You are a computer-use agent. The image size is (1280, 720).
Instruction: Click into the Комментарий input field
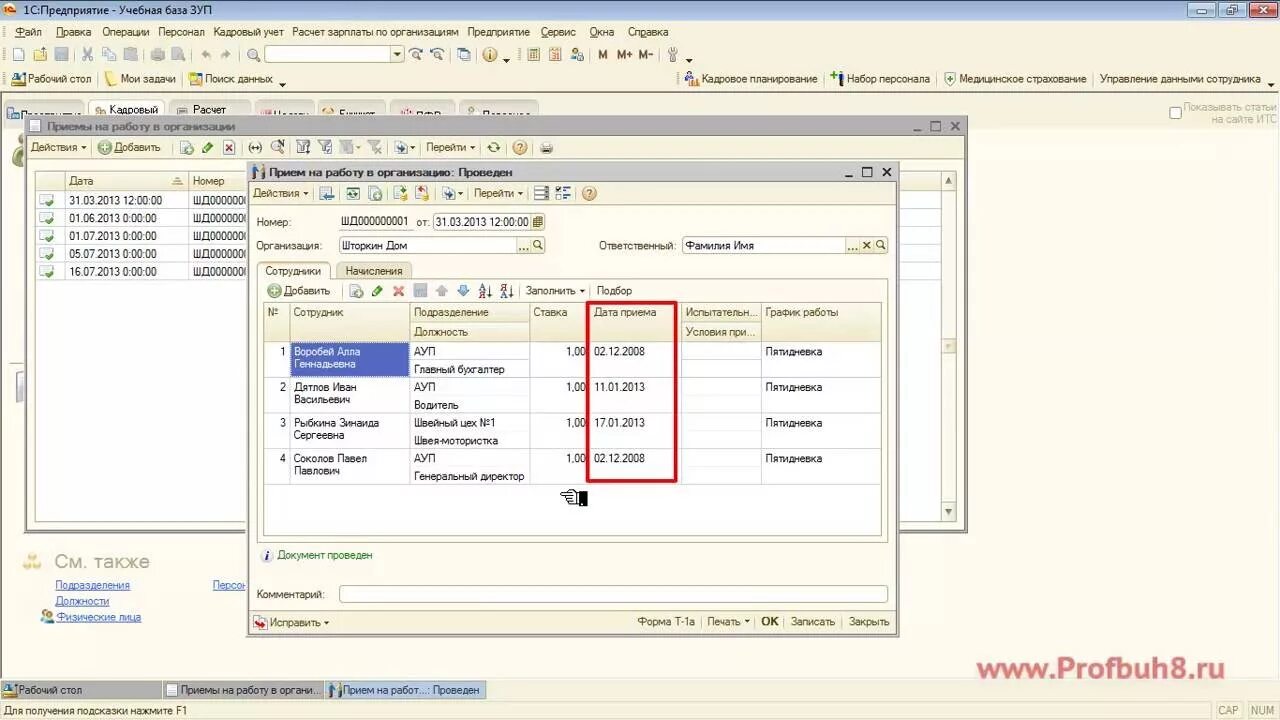pyautogui.click(x=613, y=594)
